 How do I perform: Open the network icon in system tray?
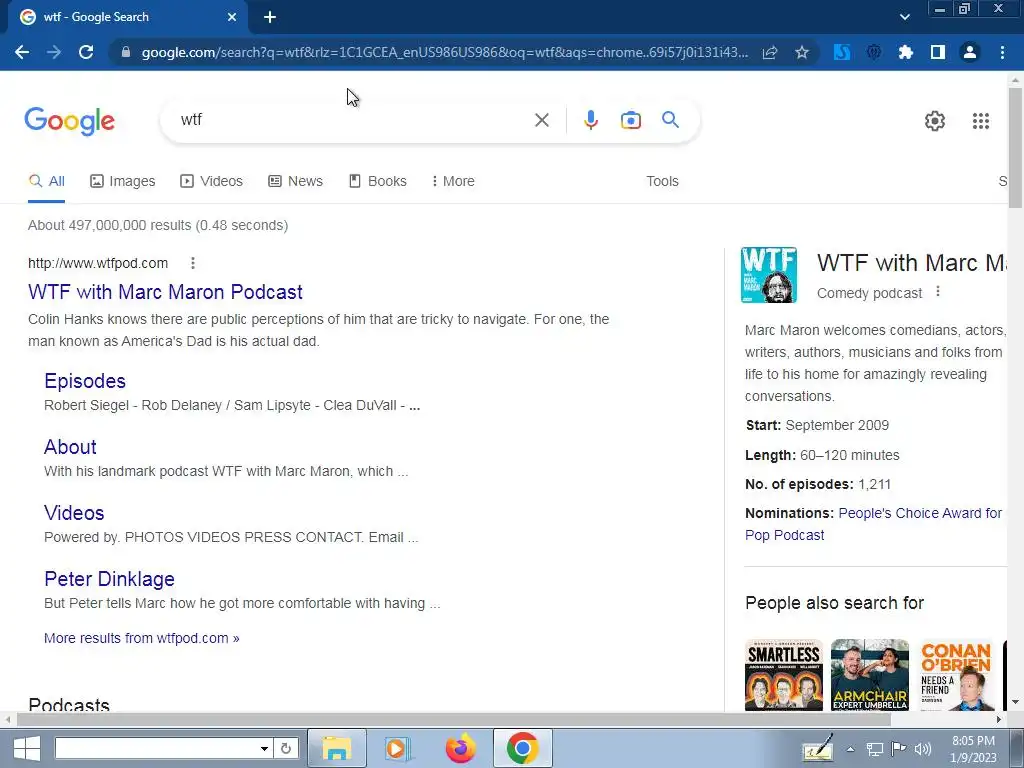(x=874, y=749)
